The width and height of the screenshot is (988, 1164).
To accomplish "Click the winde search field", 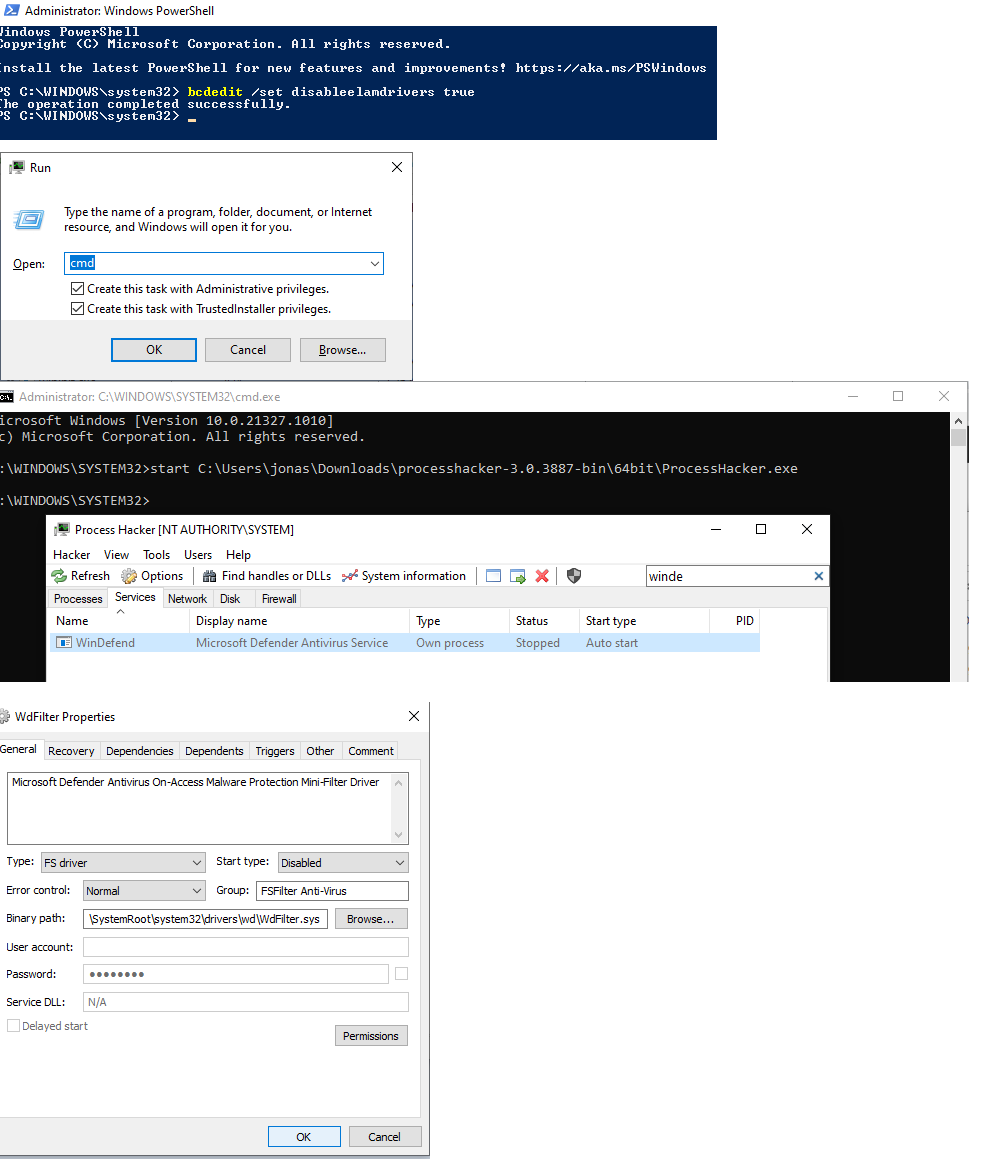I will pyautogui.click(x=728, y=576).
